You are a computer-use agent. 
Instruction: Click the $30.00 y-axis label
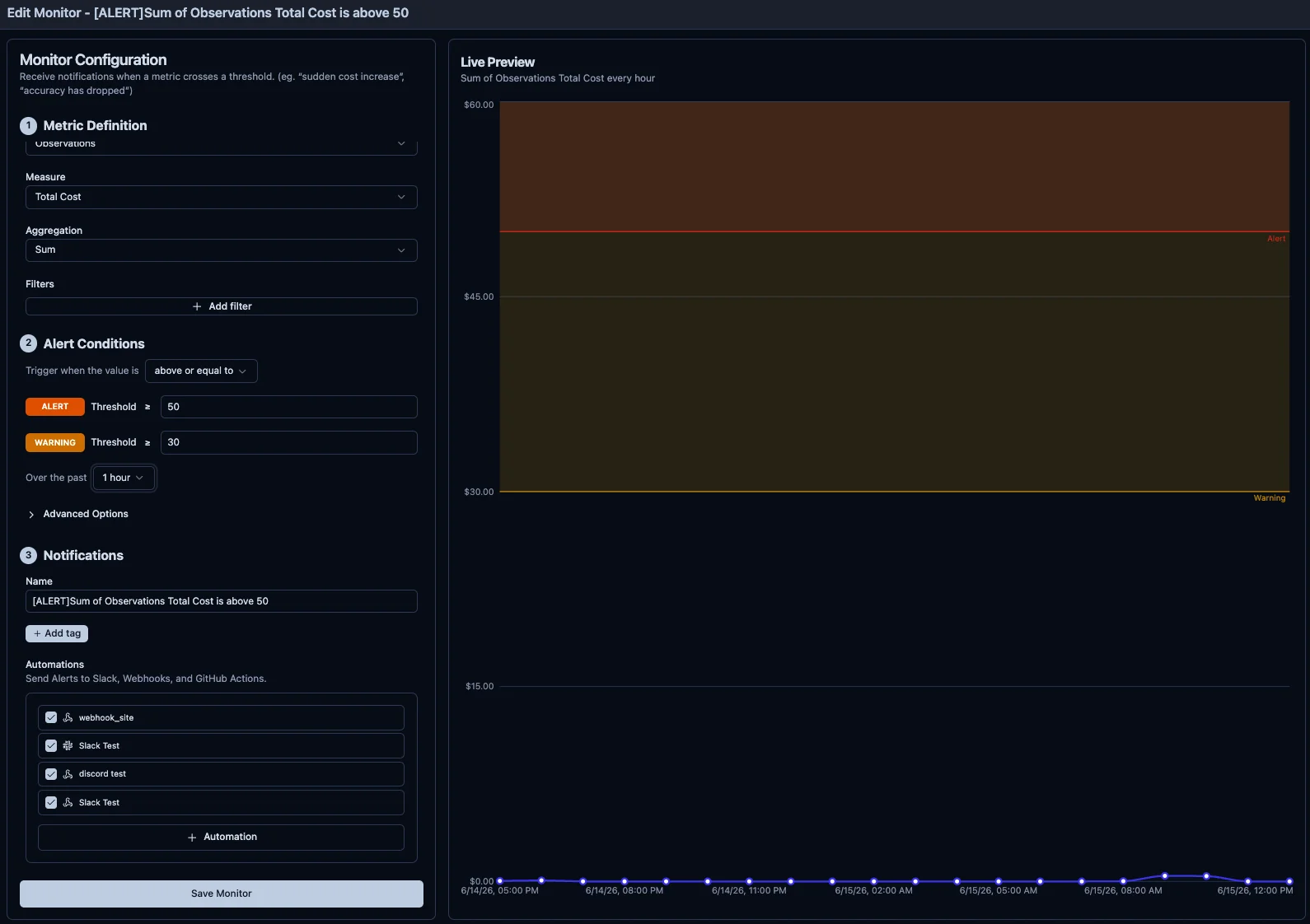[479, 492]
